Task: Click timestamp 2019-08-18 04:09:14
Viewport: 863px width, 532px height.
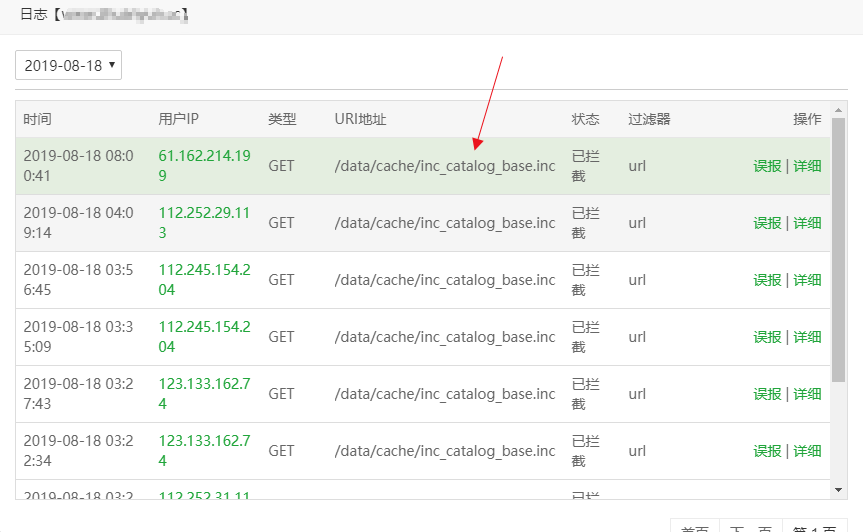Action: [x=78, y=223]
